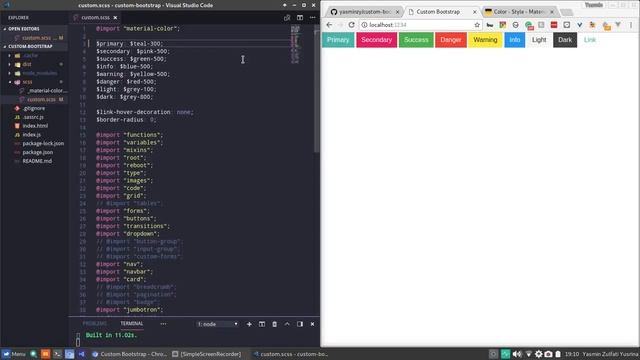Split the terminal
The height and width of the screenshot is (360, 640).
click(x=262, y=324)
